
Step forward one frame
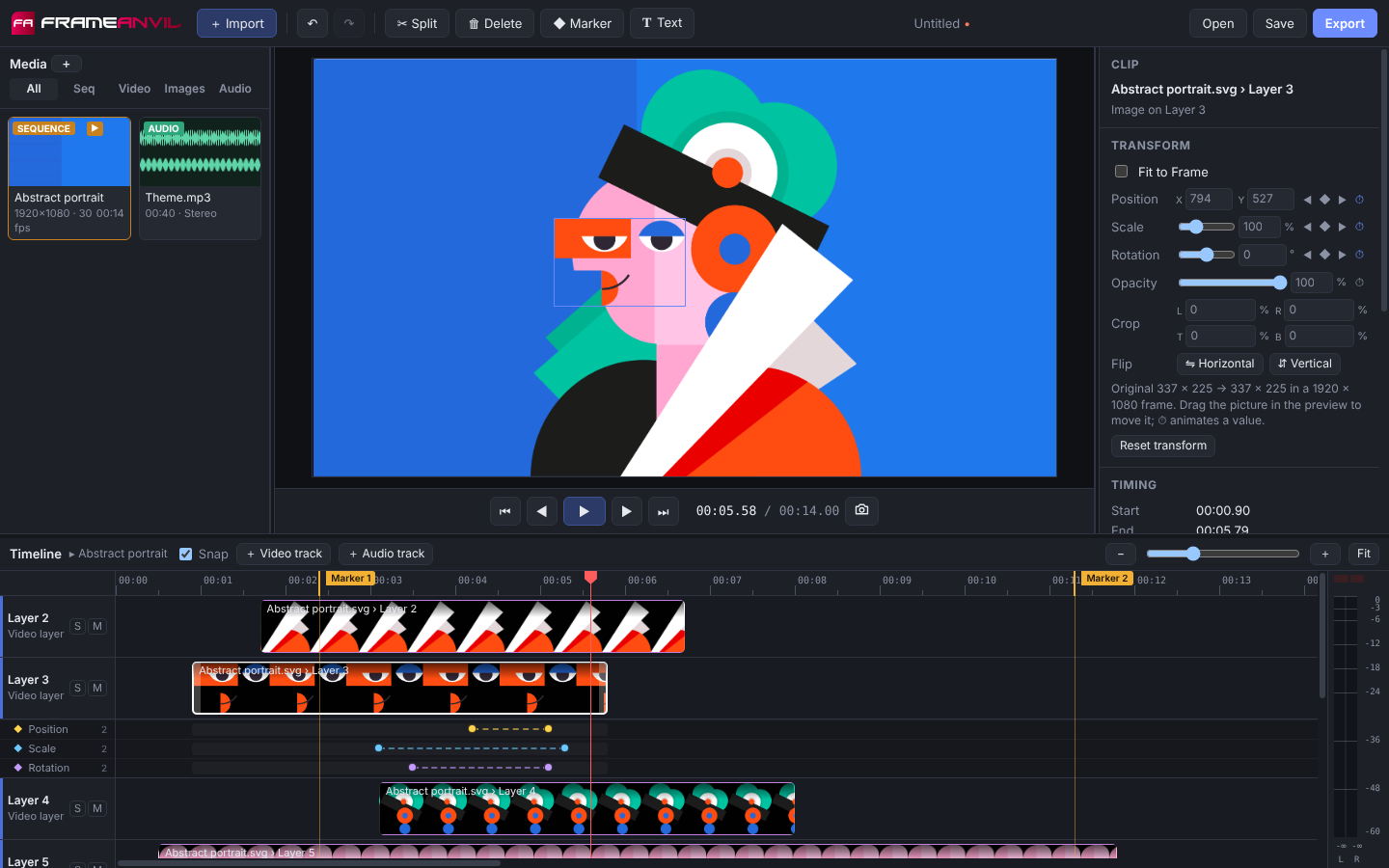pos(627,511)
